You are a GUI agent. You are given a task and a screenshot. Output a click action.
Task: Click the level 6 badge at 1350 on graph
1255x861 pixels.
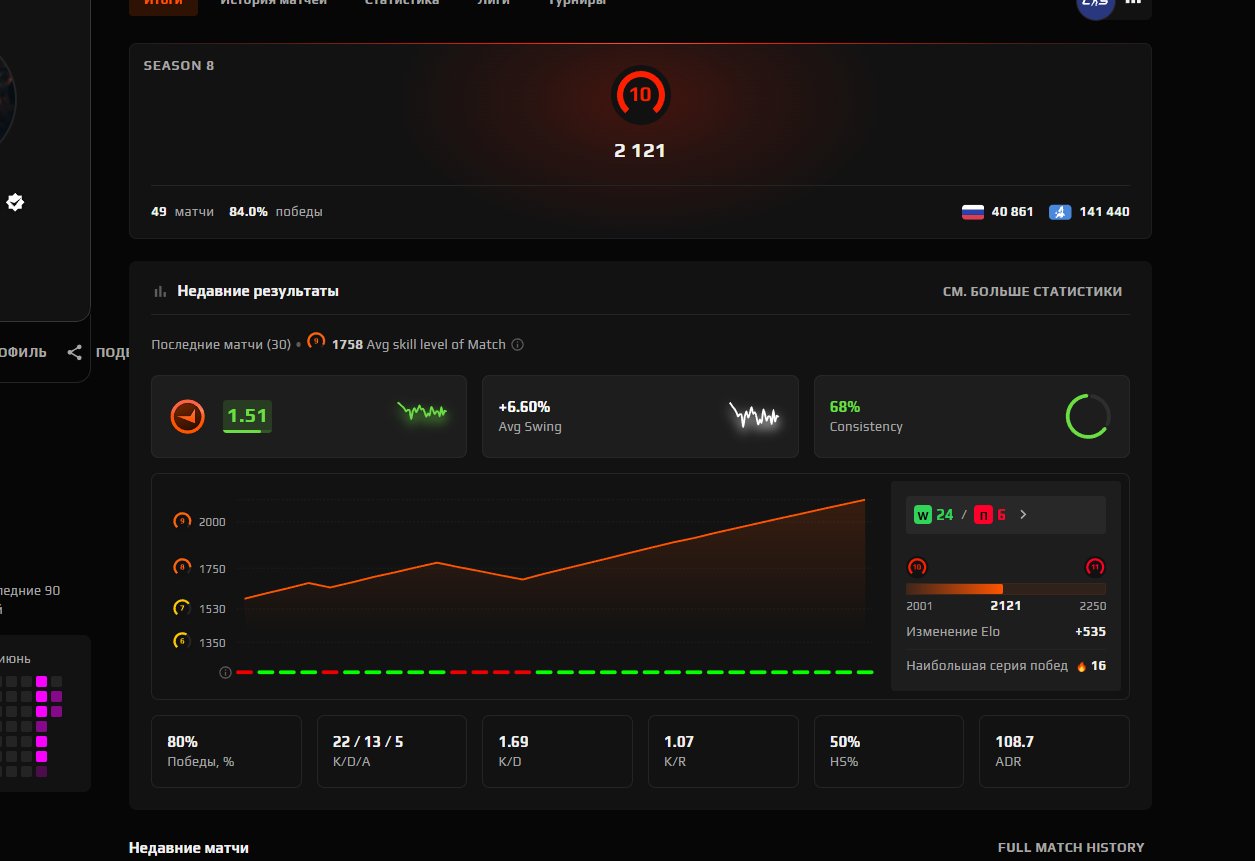click(182, 641)
